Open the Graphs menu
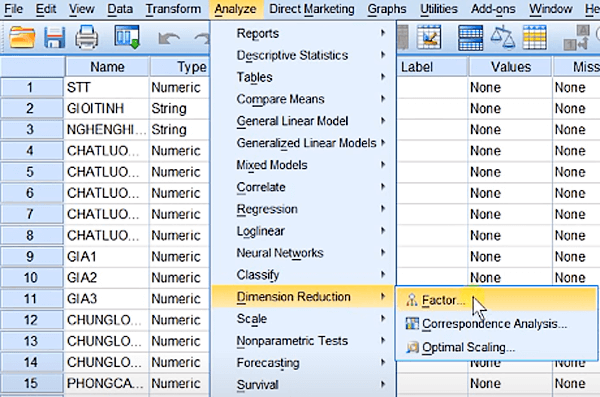This screenshot has width=600, height=397. 386,8
